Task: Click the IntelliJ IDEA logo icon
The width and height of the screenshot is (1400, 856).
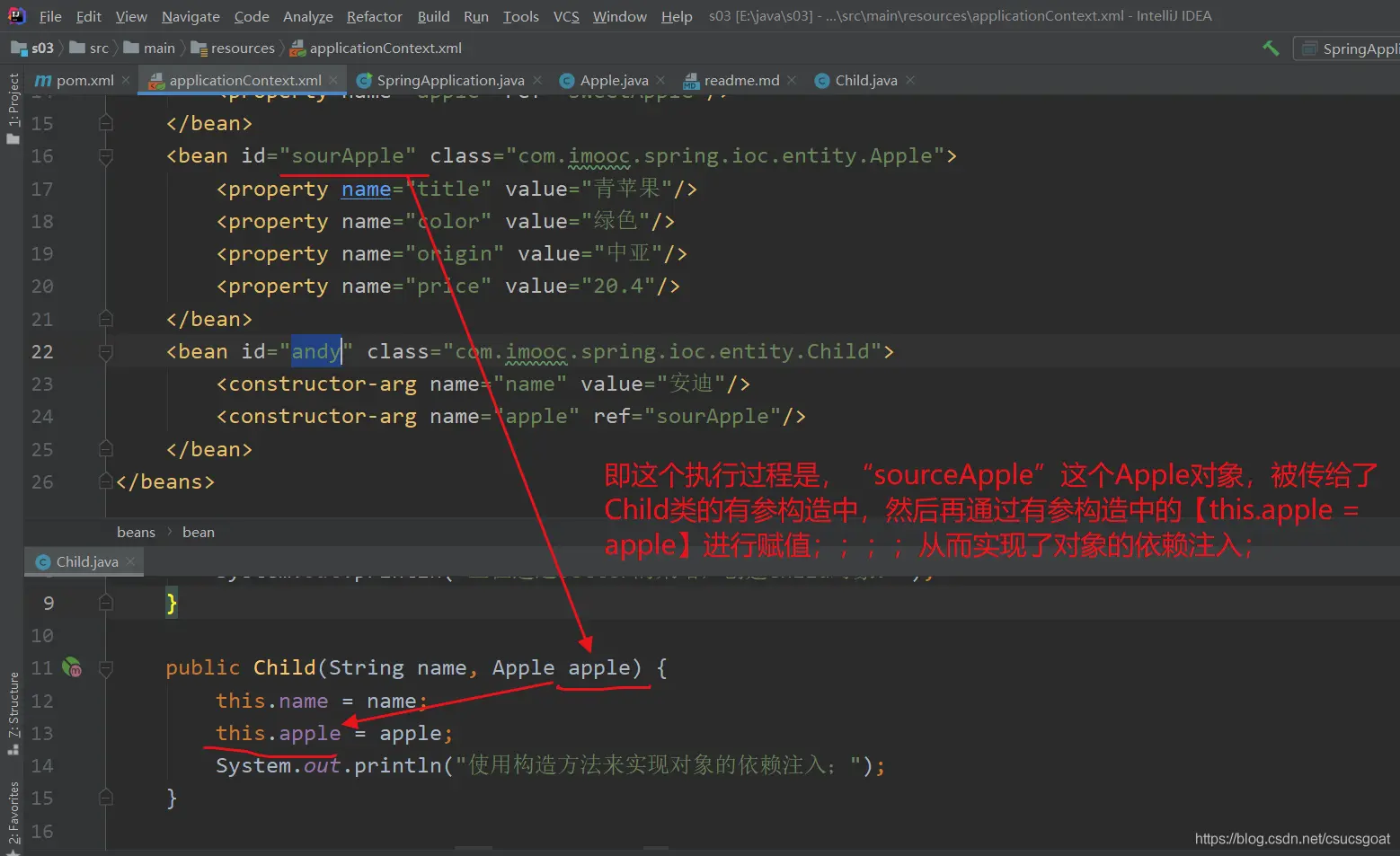Action: point(16,16)
